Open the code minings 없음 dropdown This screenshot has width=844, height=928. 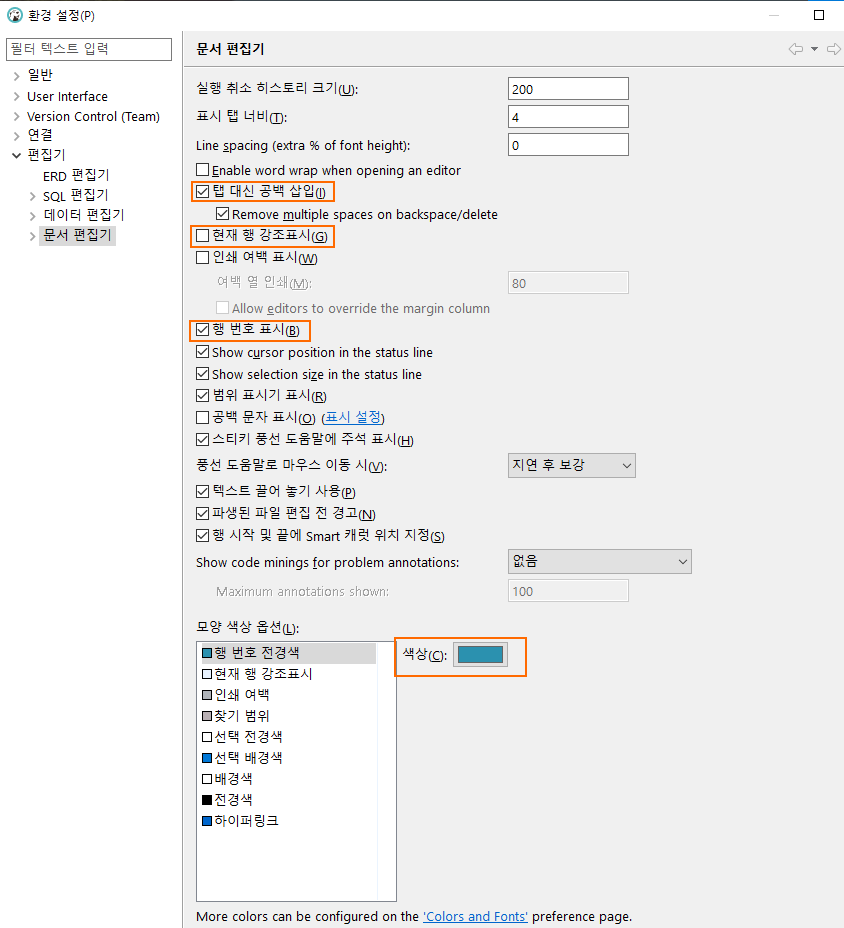click(600, 562)
